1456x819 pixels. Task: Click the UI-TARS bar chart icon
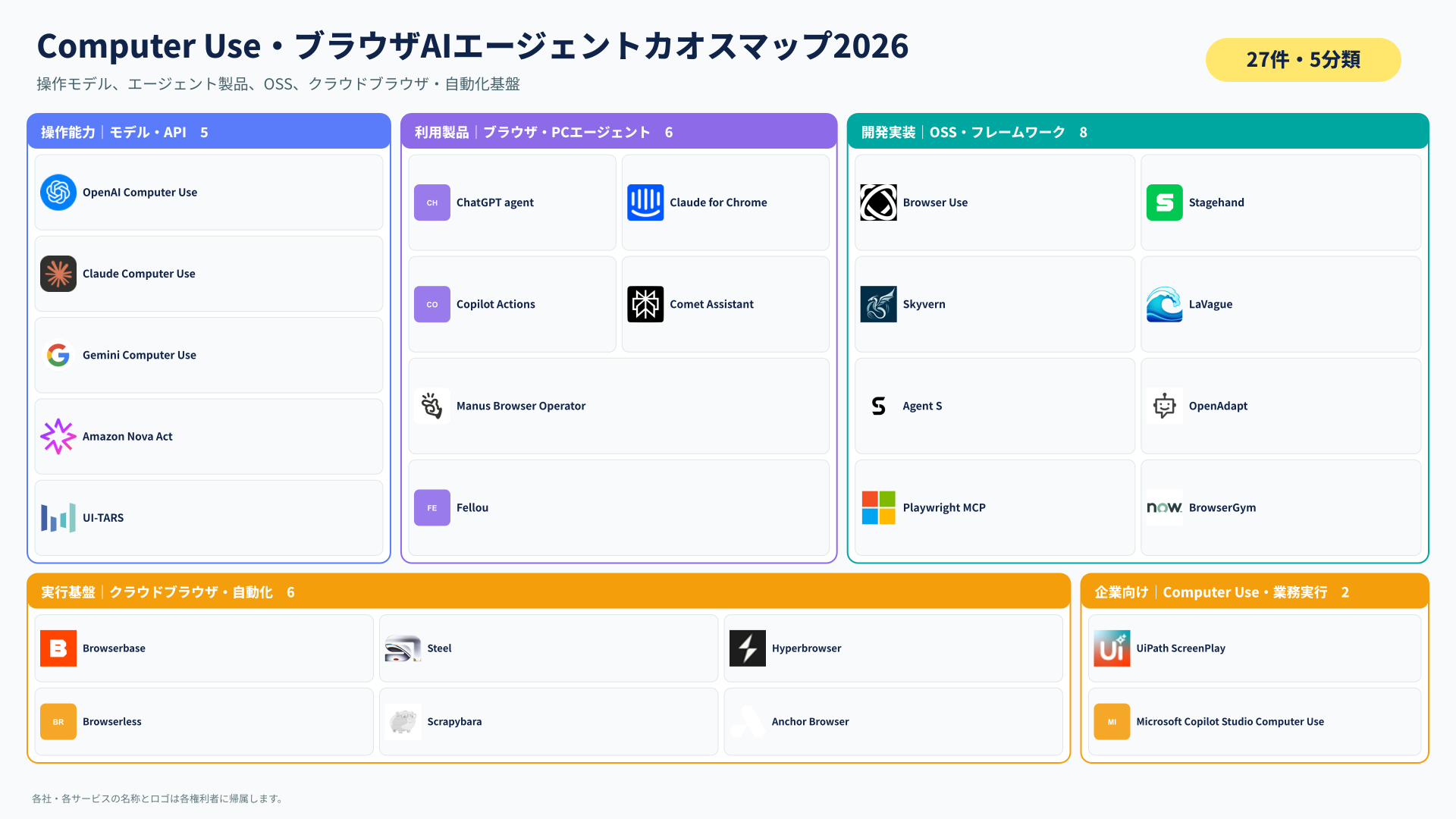tap(58, 518)
